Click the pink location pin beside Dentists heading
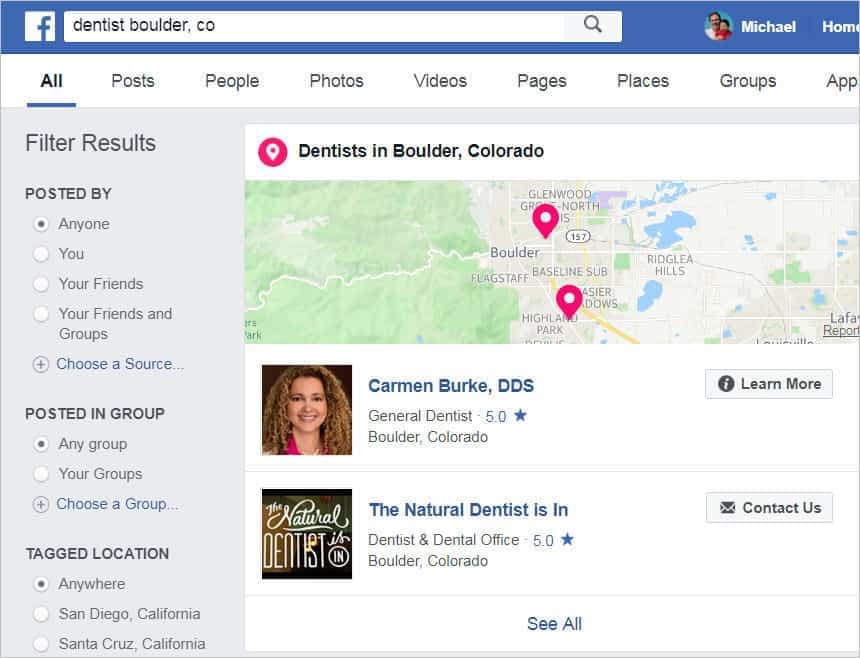Image resolution: width=860 pixels, height=658 pixels. [273, 151]
